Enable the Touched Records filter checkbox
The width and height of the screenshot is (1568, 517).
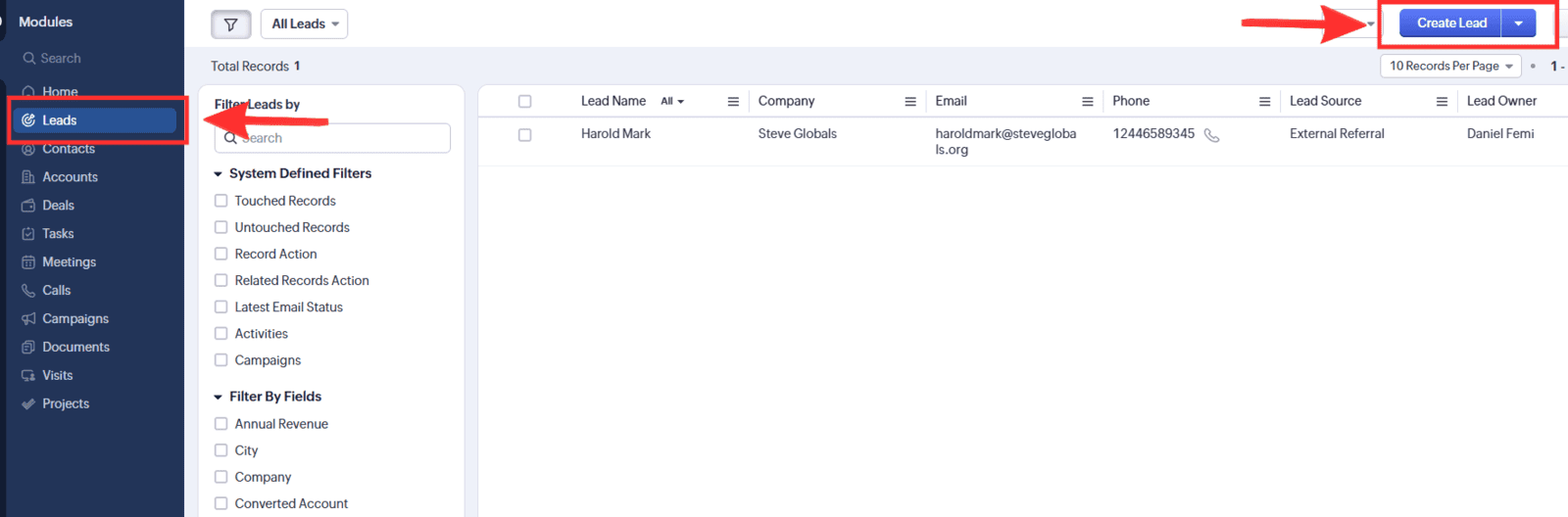pos(221,201)
